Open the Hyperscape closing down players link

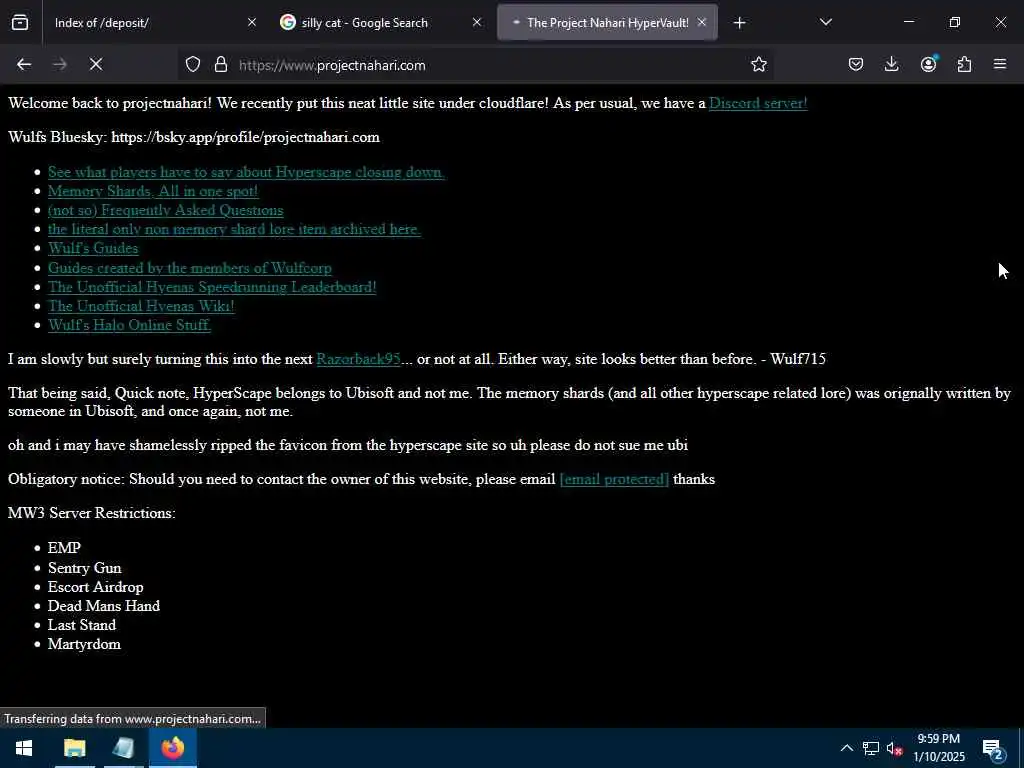[x=246, y=172]
